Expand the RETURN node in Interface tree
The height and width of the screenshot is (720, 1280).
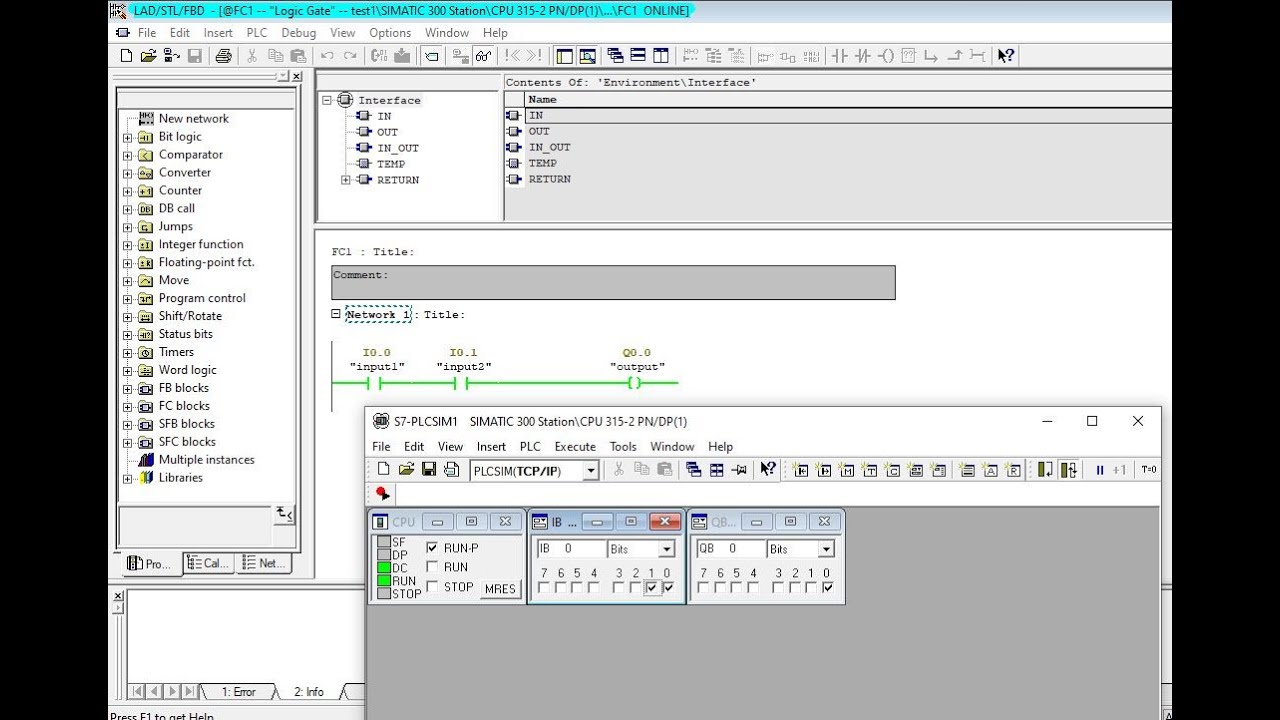tap(346, 180)
